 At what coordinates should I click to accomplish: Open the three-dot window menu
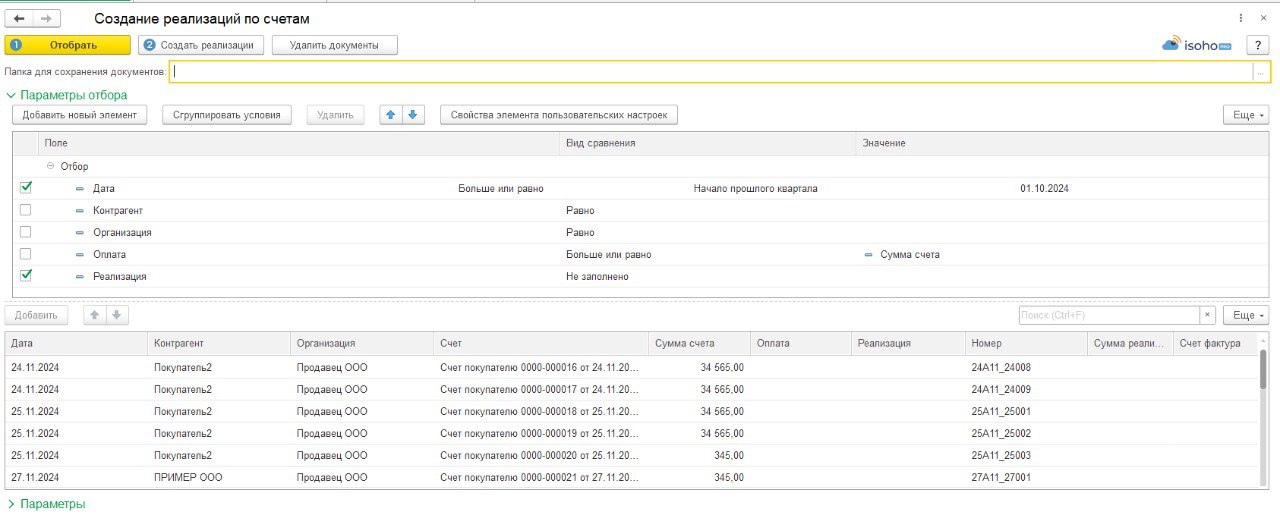click(x=1241, y=18)
